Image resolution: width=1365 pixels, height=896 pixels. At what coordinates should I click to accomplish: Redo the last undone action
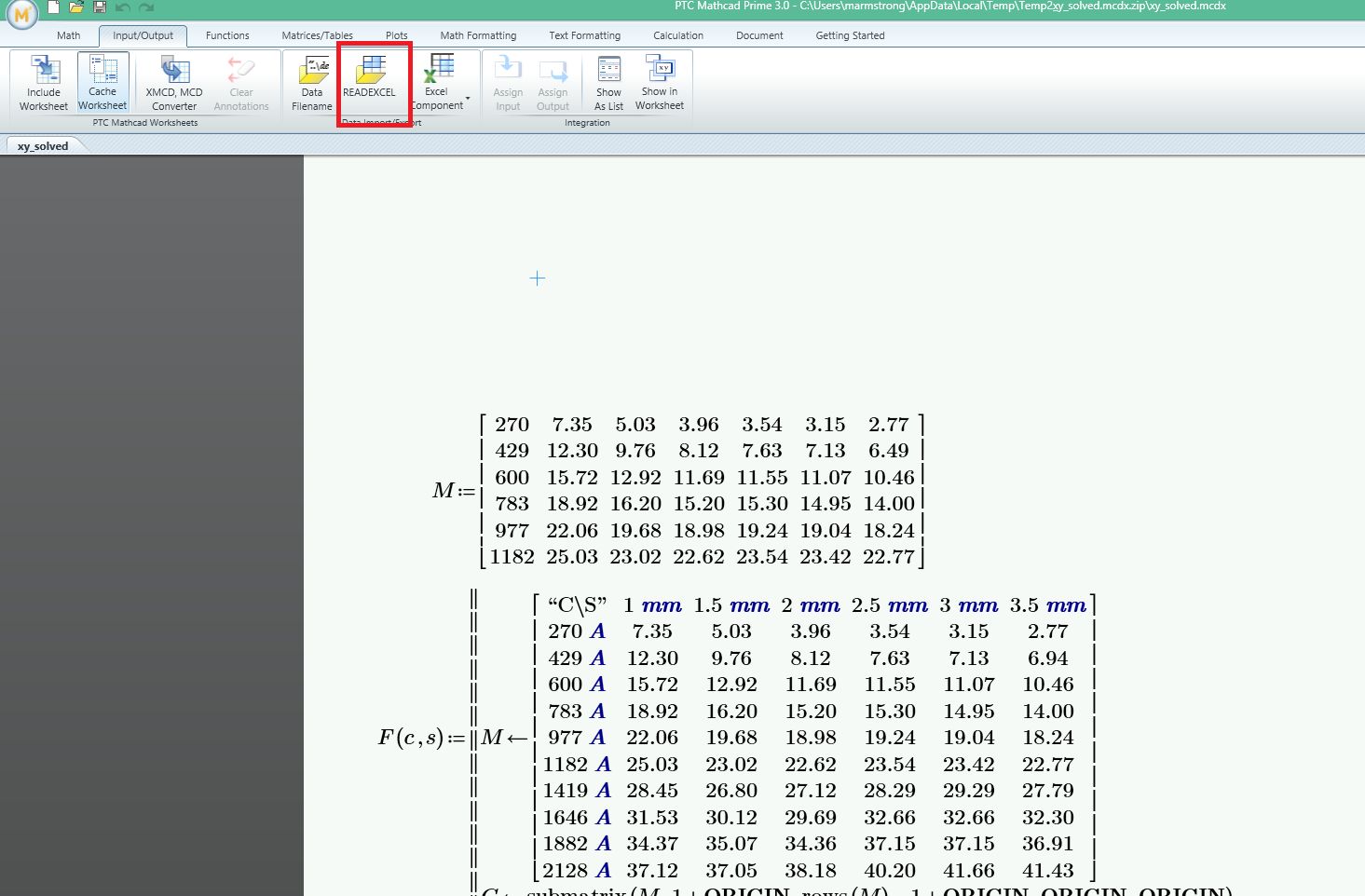pos(146,7)
